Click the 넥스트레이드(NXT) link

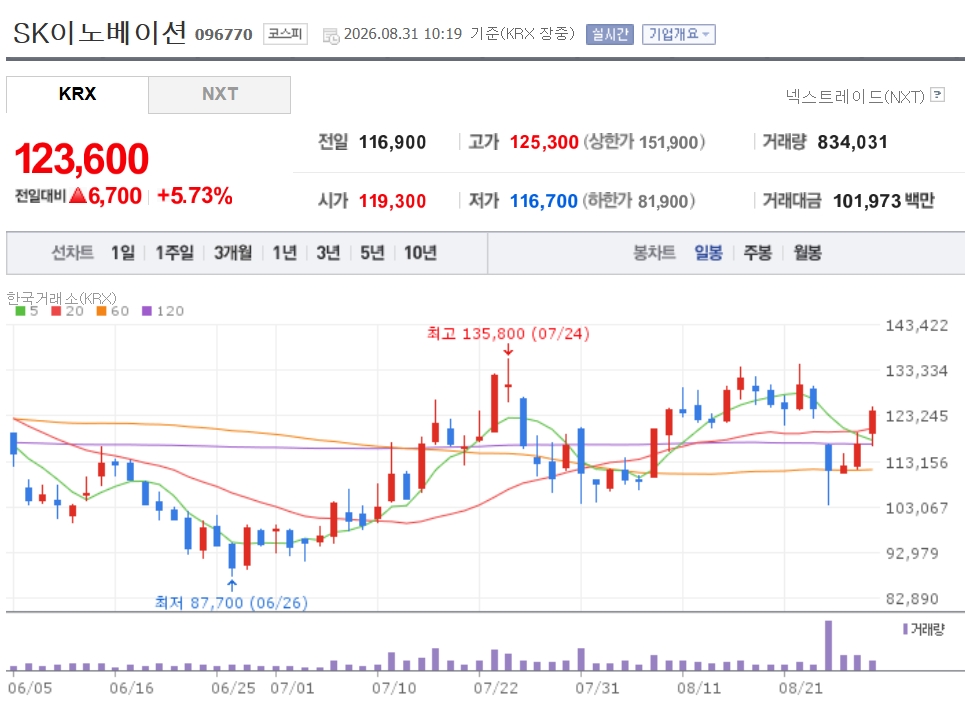(855, 97)
